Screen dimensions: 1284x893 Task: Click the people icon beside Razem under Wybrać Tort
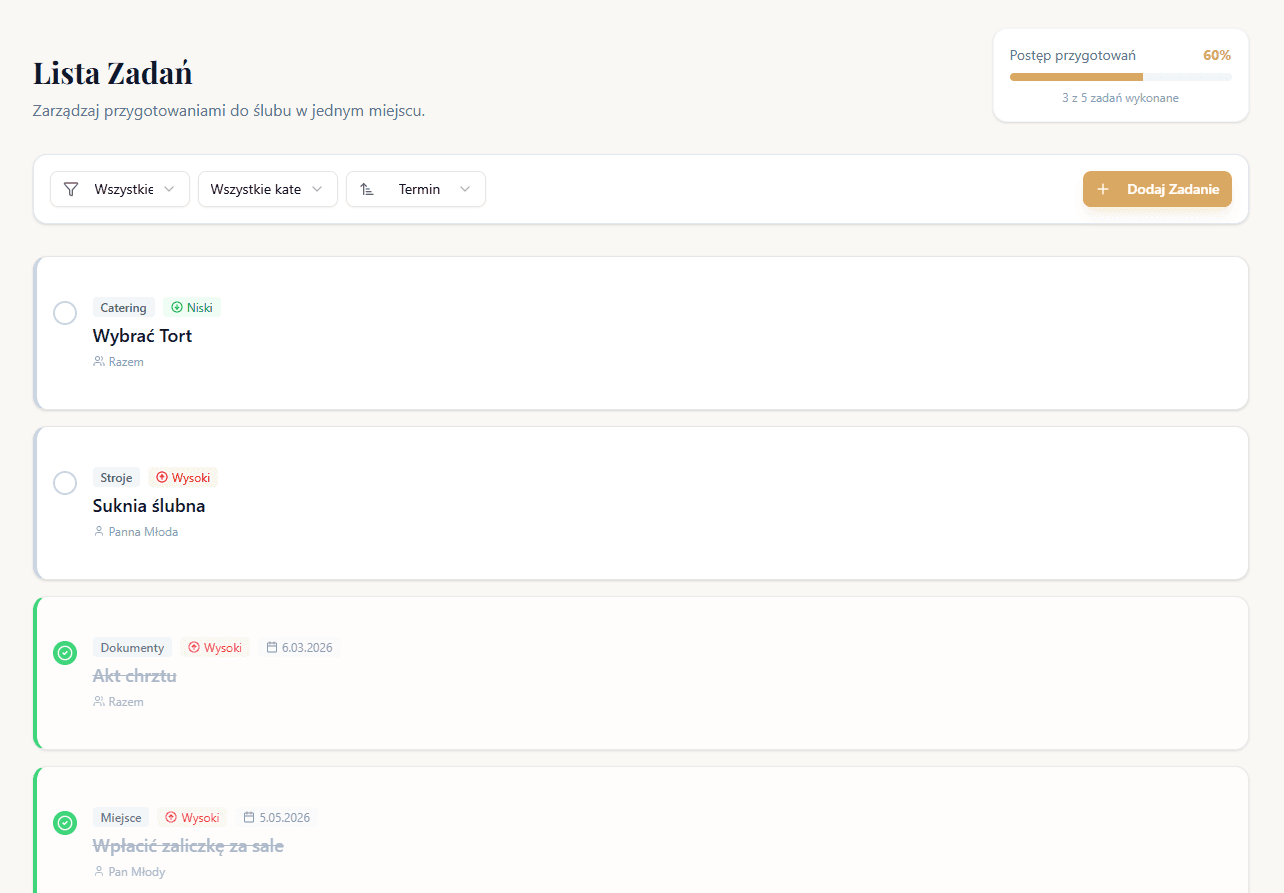click(99, 362)
